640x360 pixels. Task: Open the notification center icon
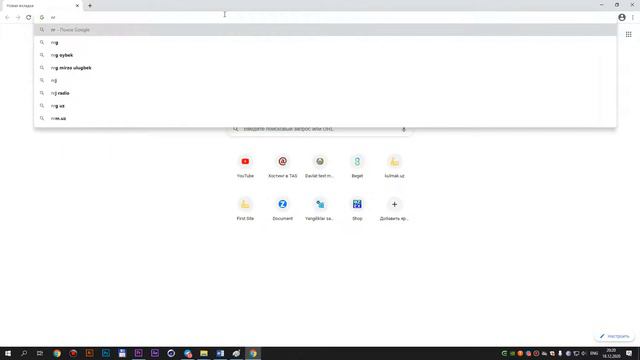click(629, 353)
